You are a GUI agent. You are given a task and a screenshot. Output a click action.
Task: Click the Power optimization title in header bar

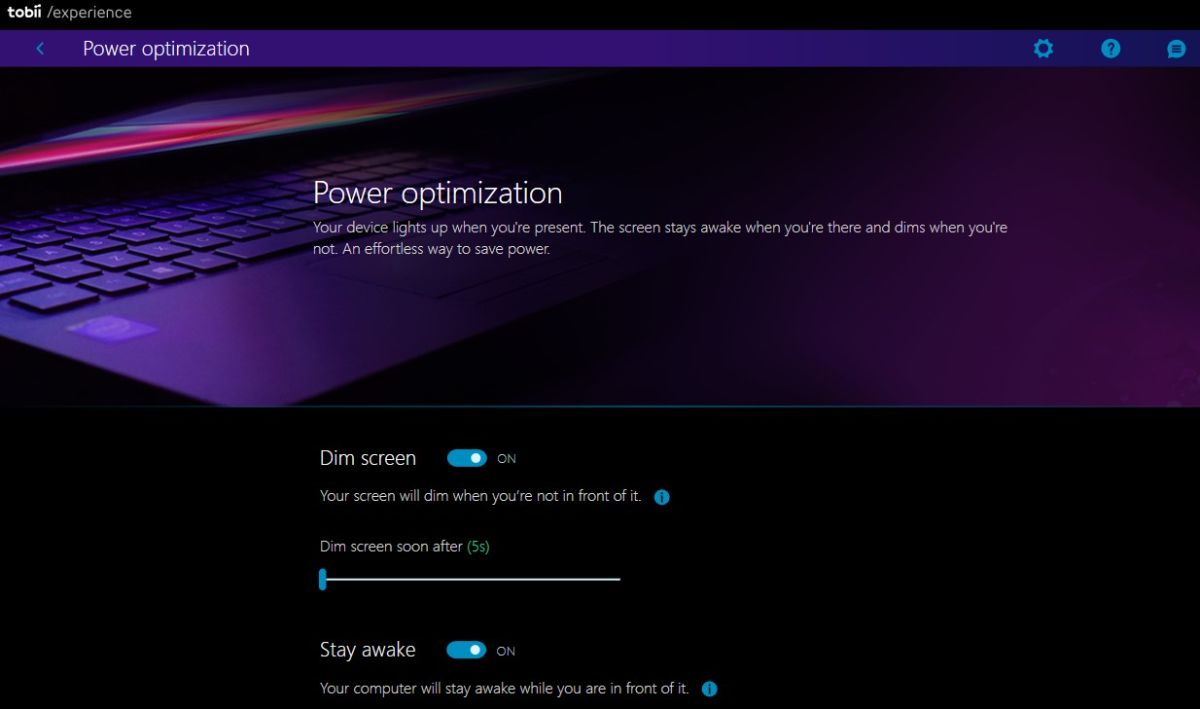coord(166,48)
